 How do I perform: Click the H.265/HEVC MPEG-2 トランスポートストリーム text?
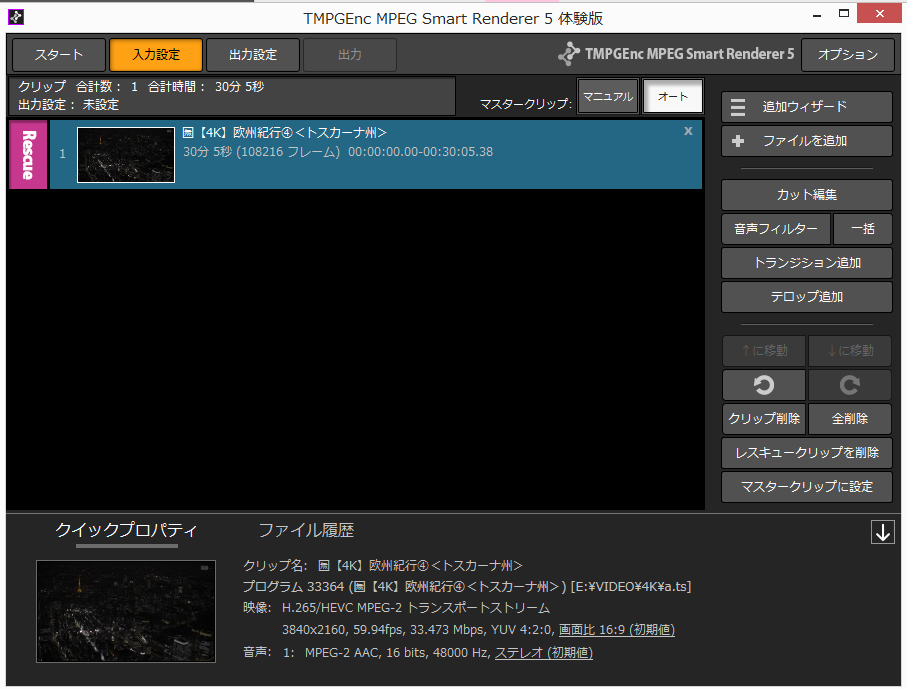click(415, 608)
